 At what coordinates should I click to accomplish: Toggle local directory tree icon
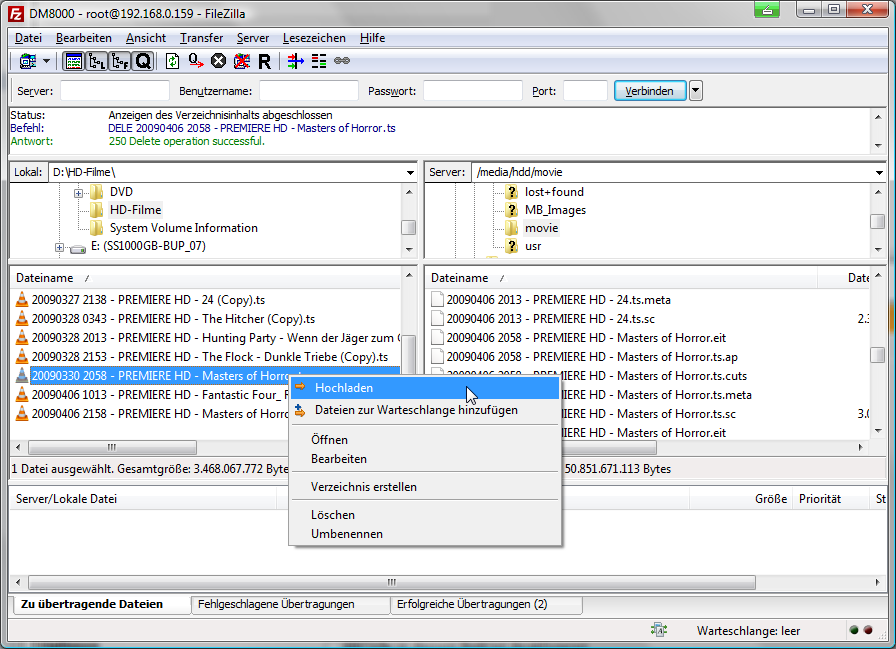coord(97,61)
